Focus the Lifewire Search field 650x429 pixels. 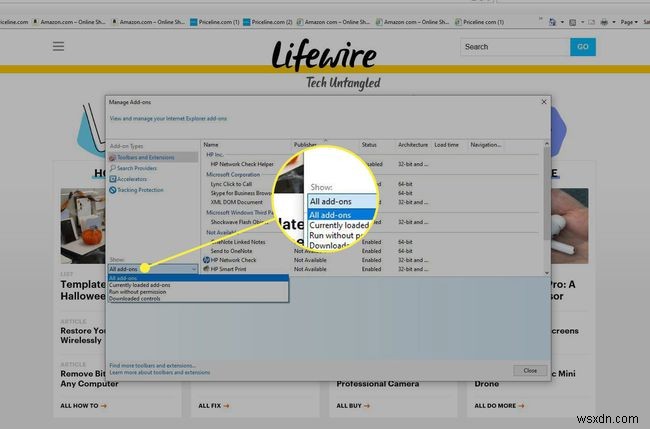pyautogui.click(x=515, y=47)
